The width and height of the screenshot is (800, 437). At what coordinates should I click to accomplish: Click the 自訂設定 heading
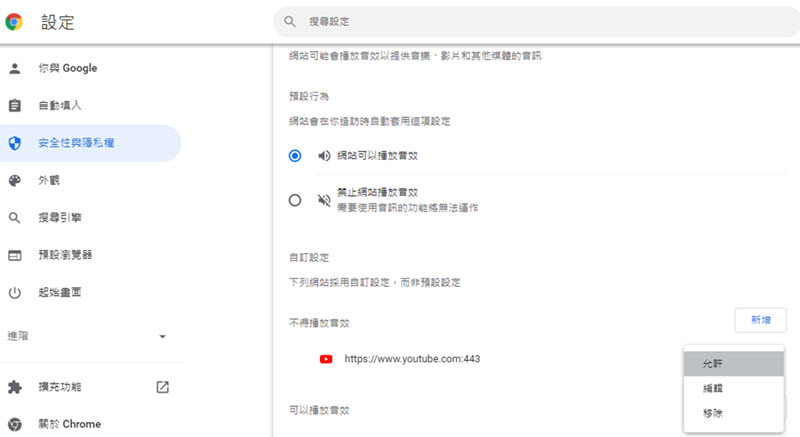[309, 258]
